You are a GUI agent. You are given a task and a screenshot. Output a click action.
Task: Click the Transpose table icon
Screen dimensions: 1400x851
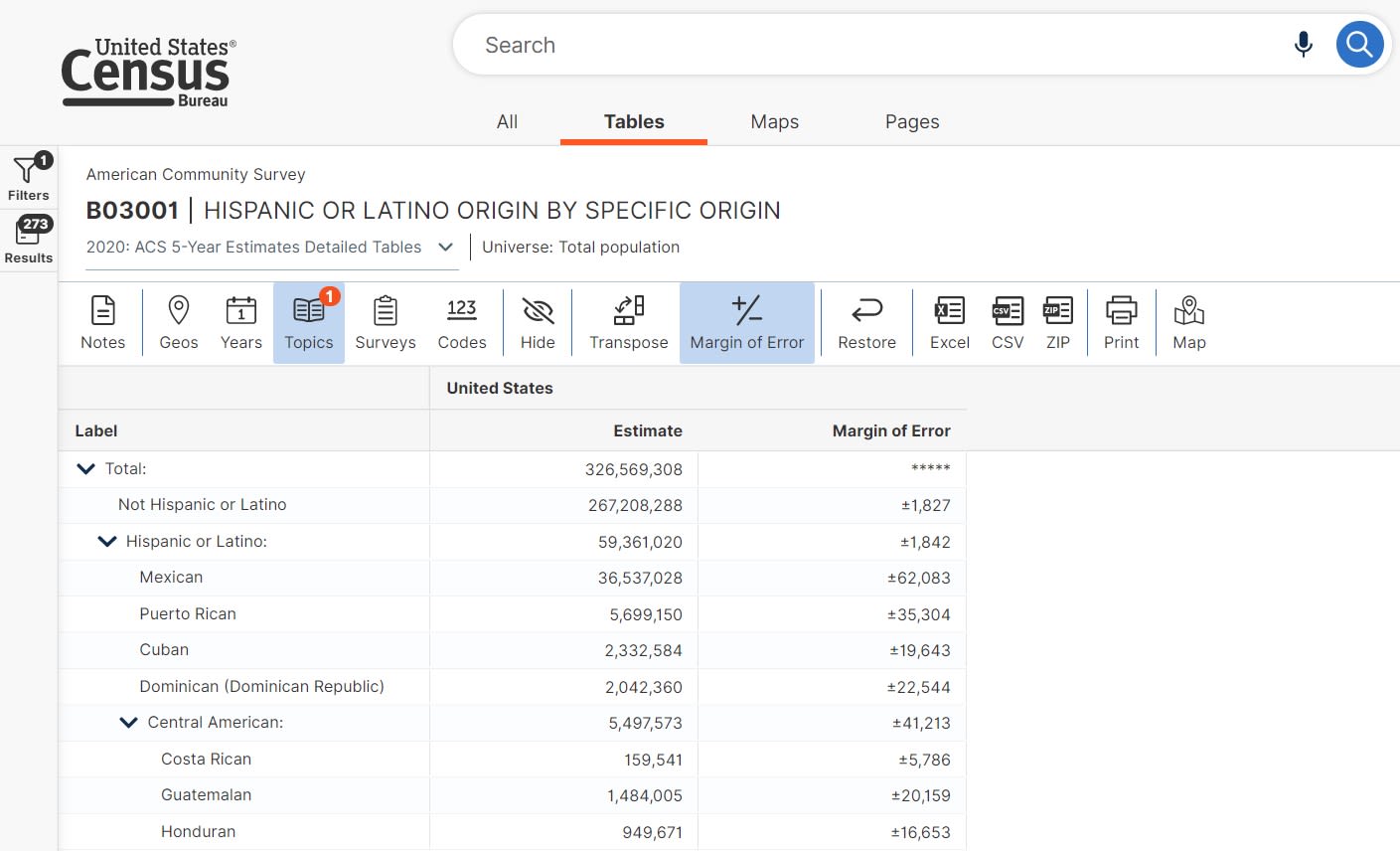click(x=628, y=320)
